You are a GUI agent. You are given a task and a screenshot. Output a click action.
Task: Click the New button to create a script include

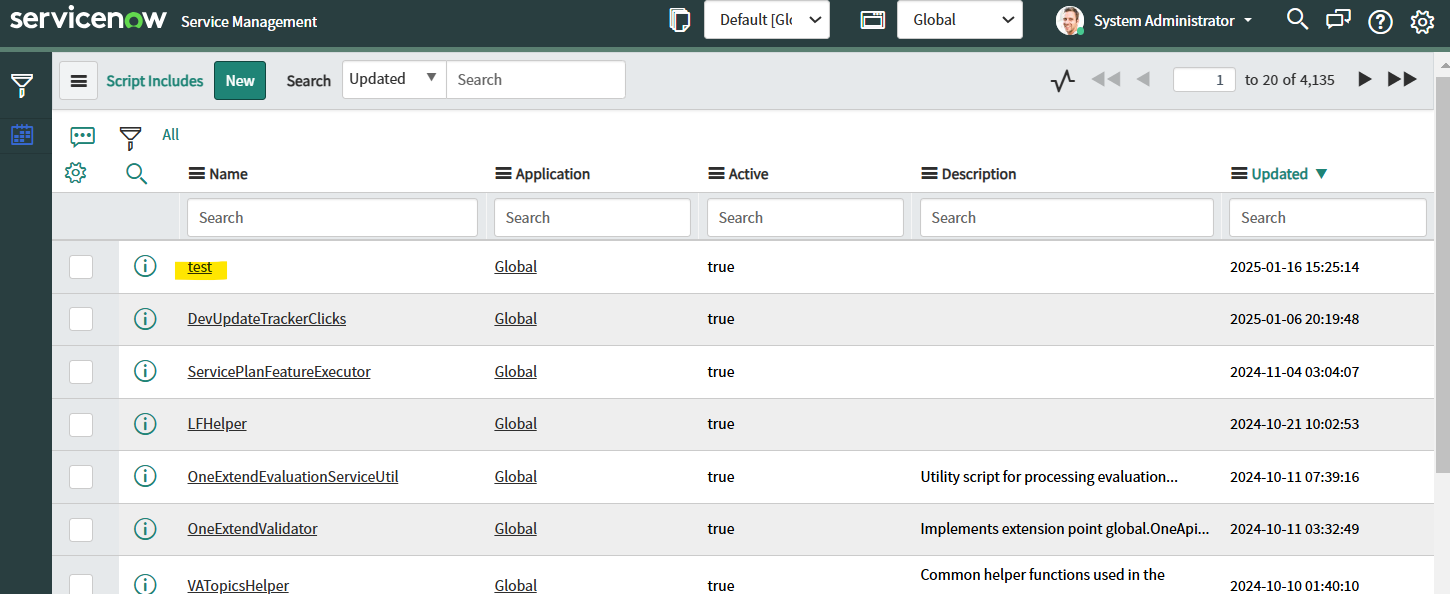pos(239,80)
